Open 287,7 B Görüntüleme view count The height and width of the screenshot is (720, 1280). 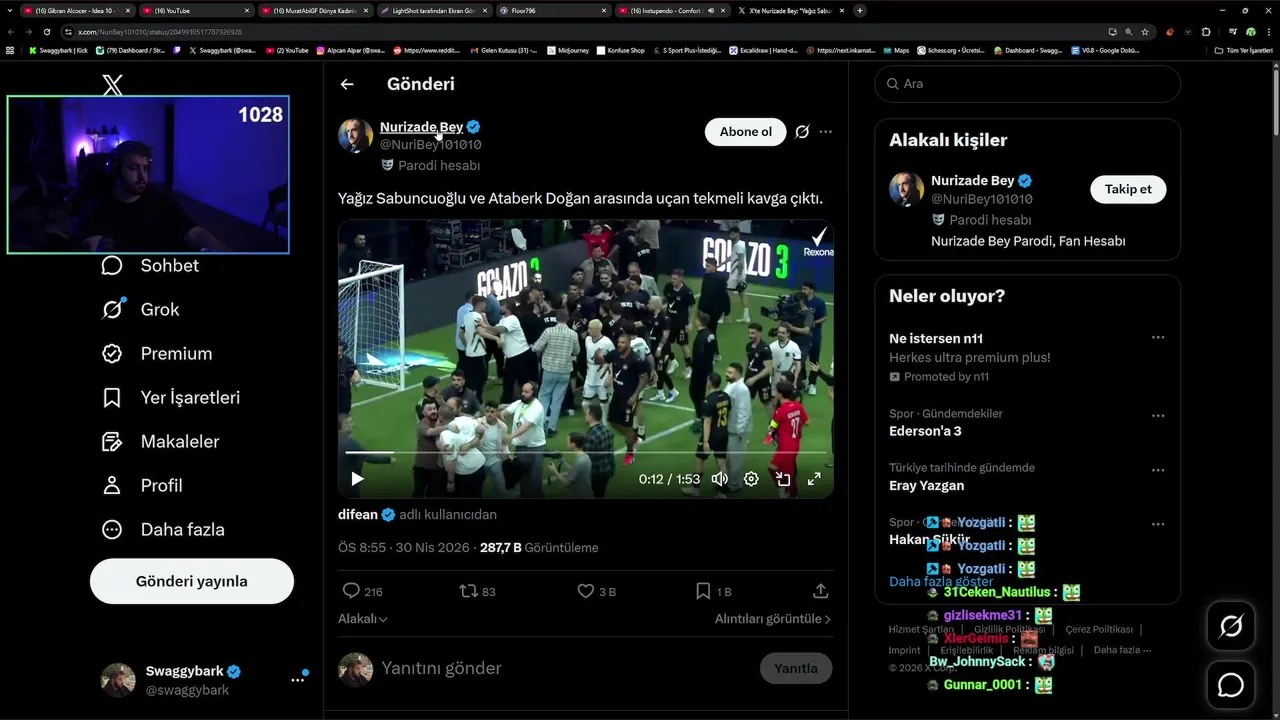pos(539,548)
